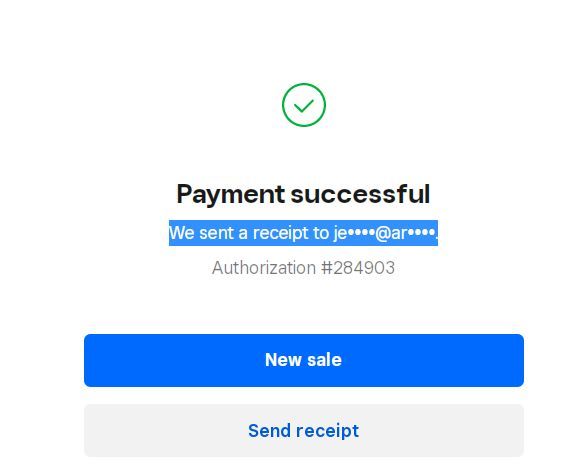Click the word Payment in heading
Screen dimensions: 583x466
pos(231,195)
